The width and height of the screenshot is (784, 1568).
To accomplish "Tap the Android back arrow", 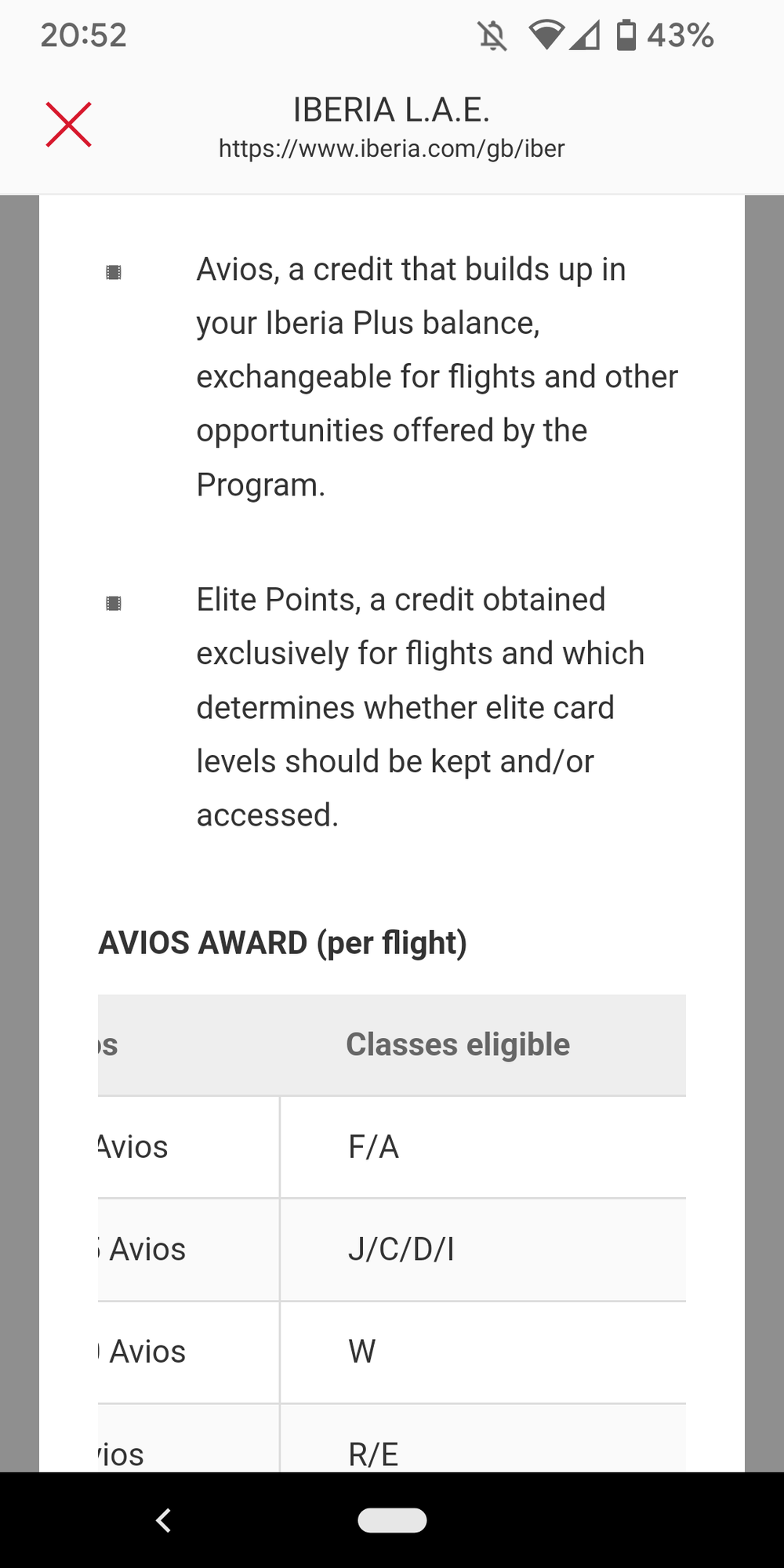I will tap(163, 1520).
